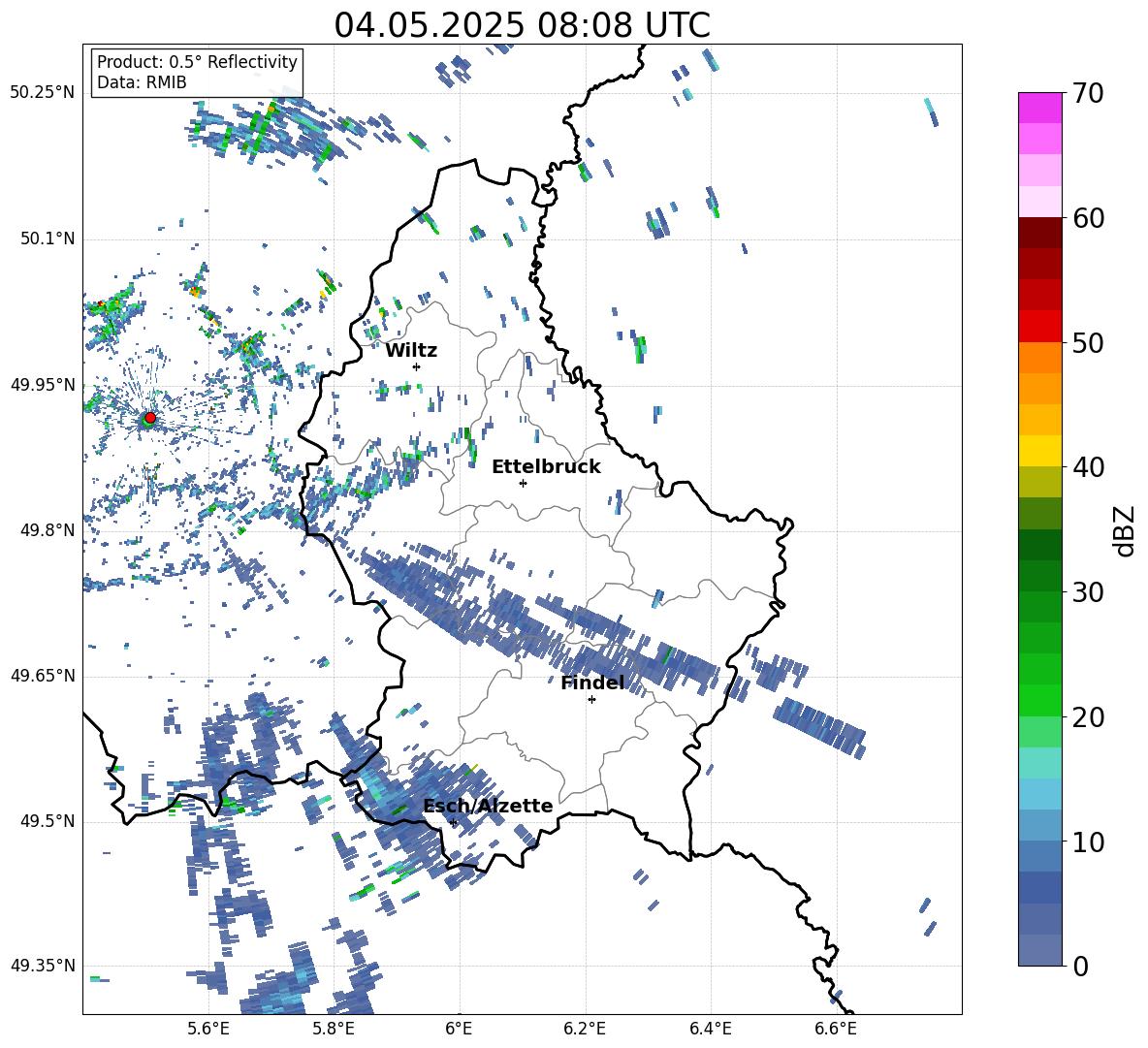Viewport: 1148px width, 1048px height.
Task: Click the 49.5°N latitude label
Action: pos(47,821)
